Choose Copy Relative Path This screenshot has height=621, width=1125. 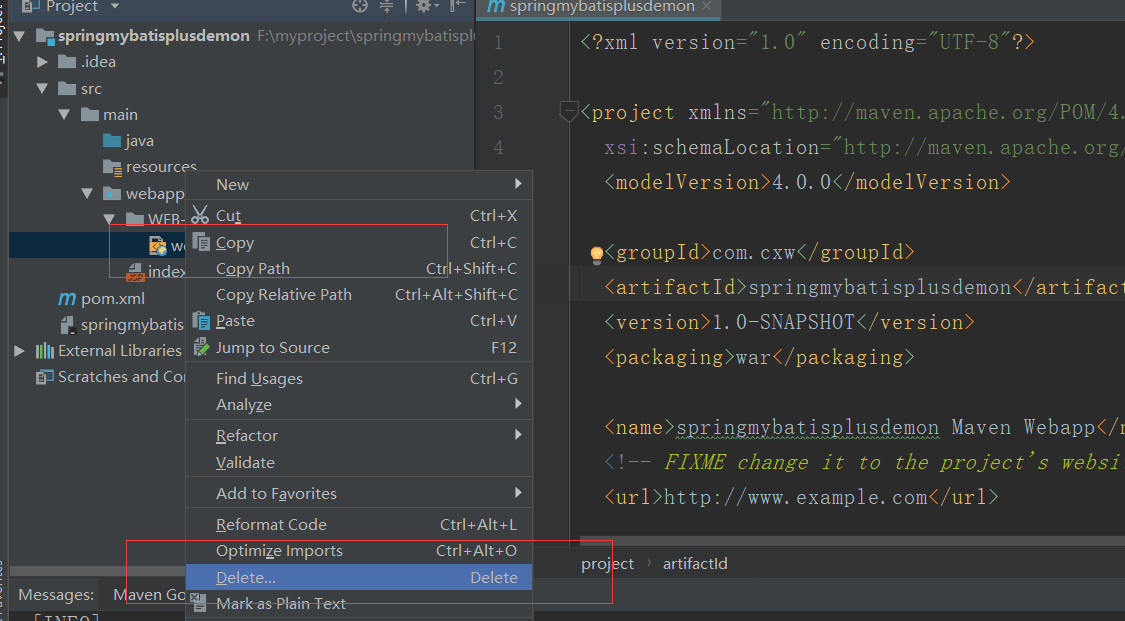tap(359, 295)
